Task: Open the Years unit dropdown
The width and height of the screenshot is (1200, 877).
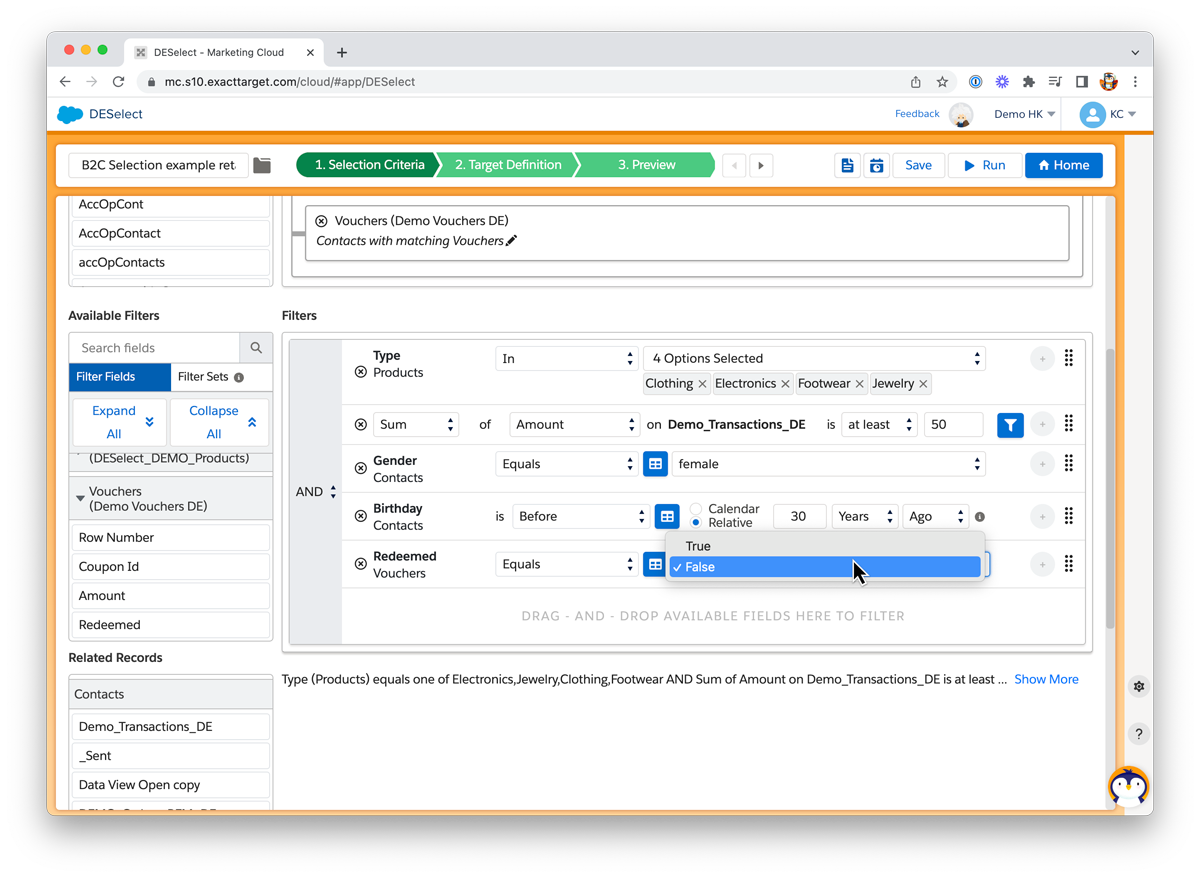Action: point(865,517)
